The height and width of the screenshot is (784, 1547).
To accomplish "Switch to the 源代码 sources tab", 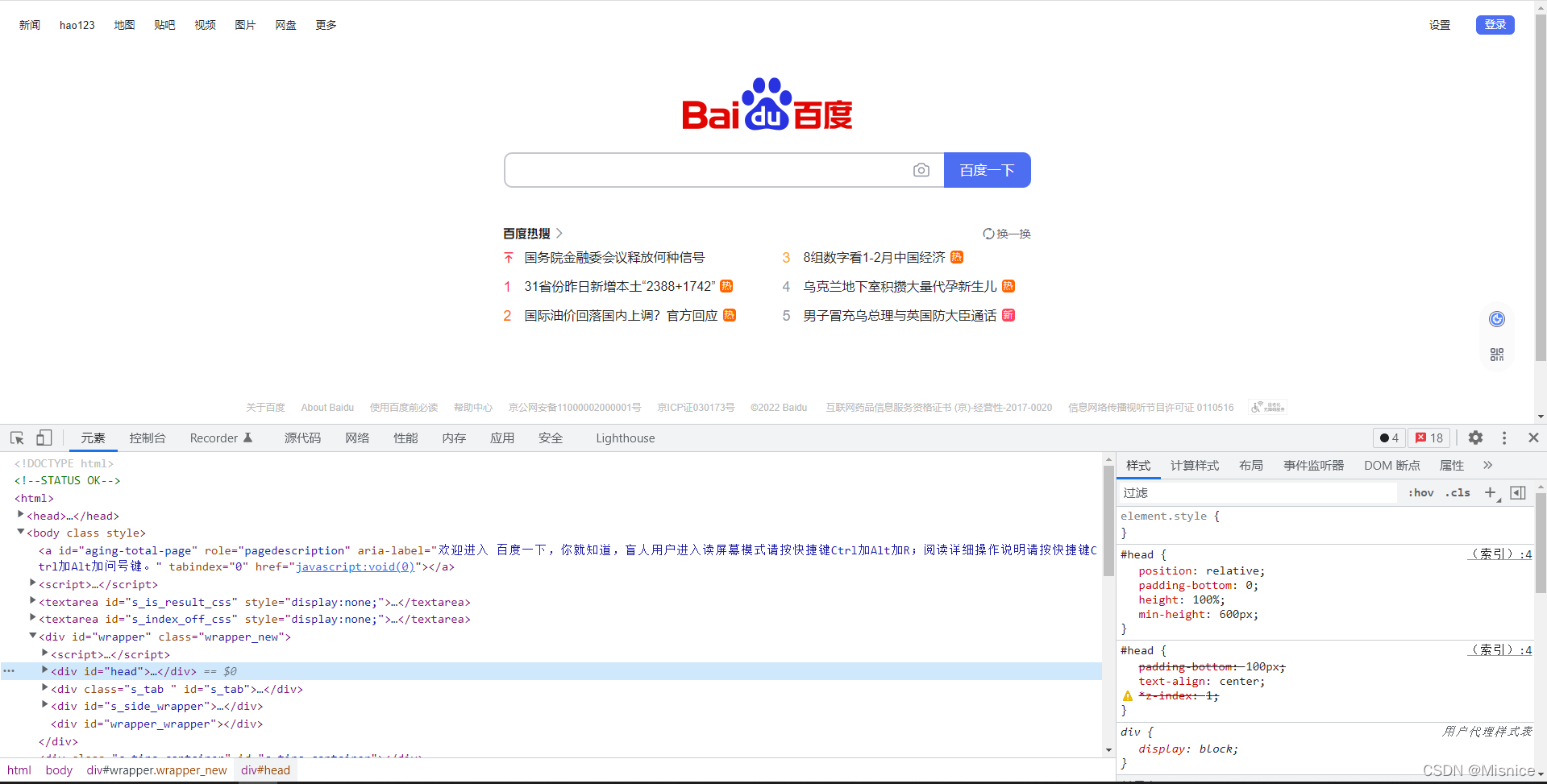I will click(x=302, y=438).
